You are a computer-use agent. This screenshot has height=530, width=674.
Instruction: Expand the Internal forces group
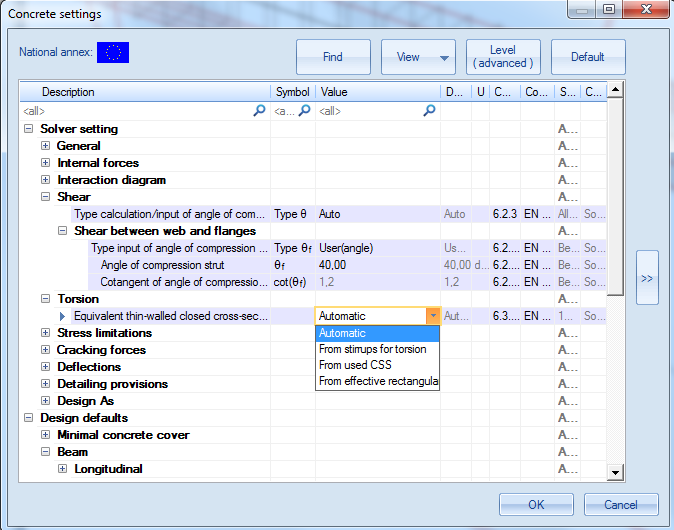(45, 162)
